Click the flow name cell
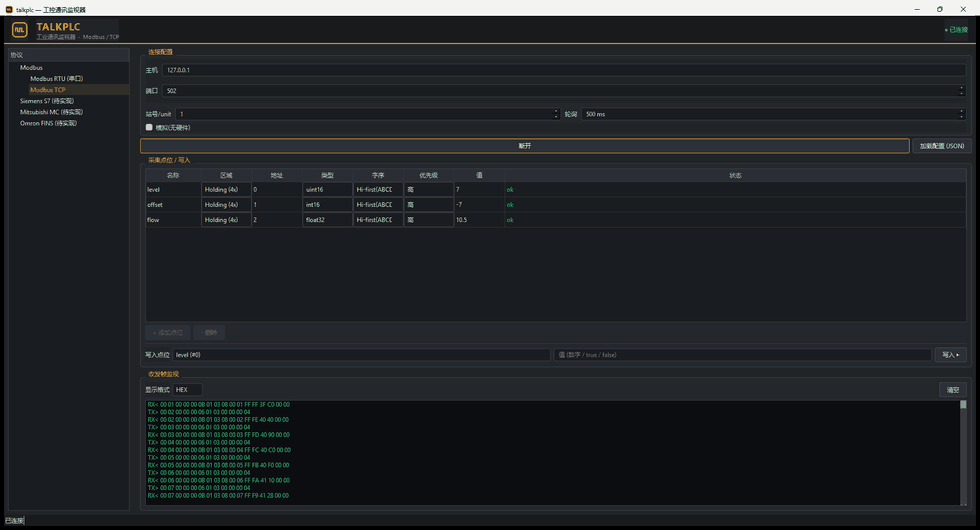 click(173, 220)
